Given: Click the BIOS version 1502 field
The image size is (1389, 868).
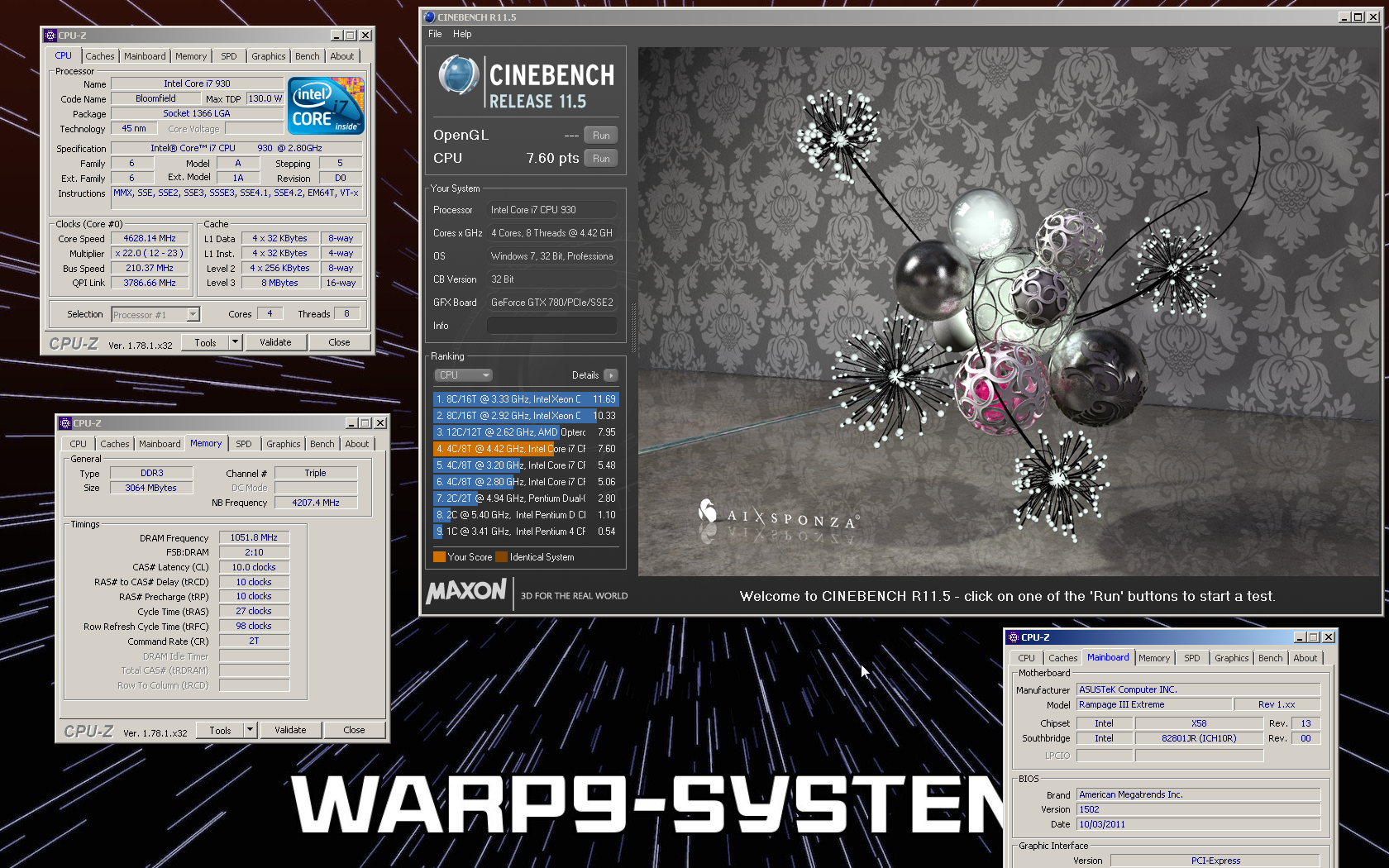Looking at the screenshot, I should (x=1198, y=809).
